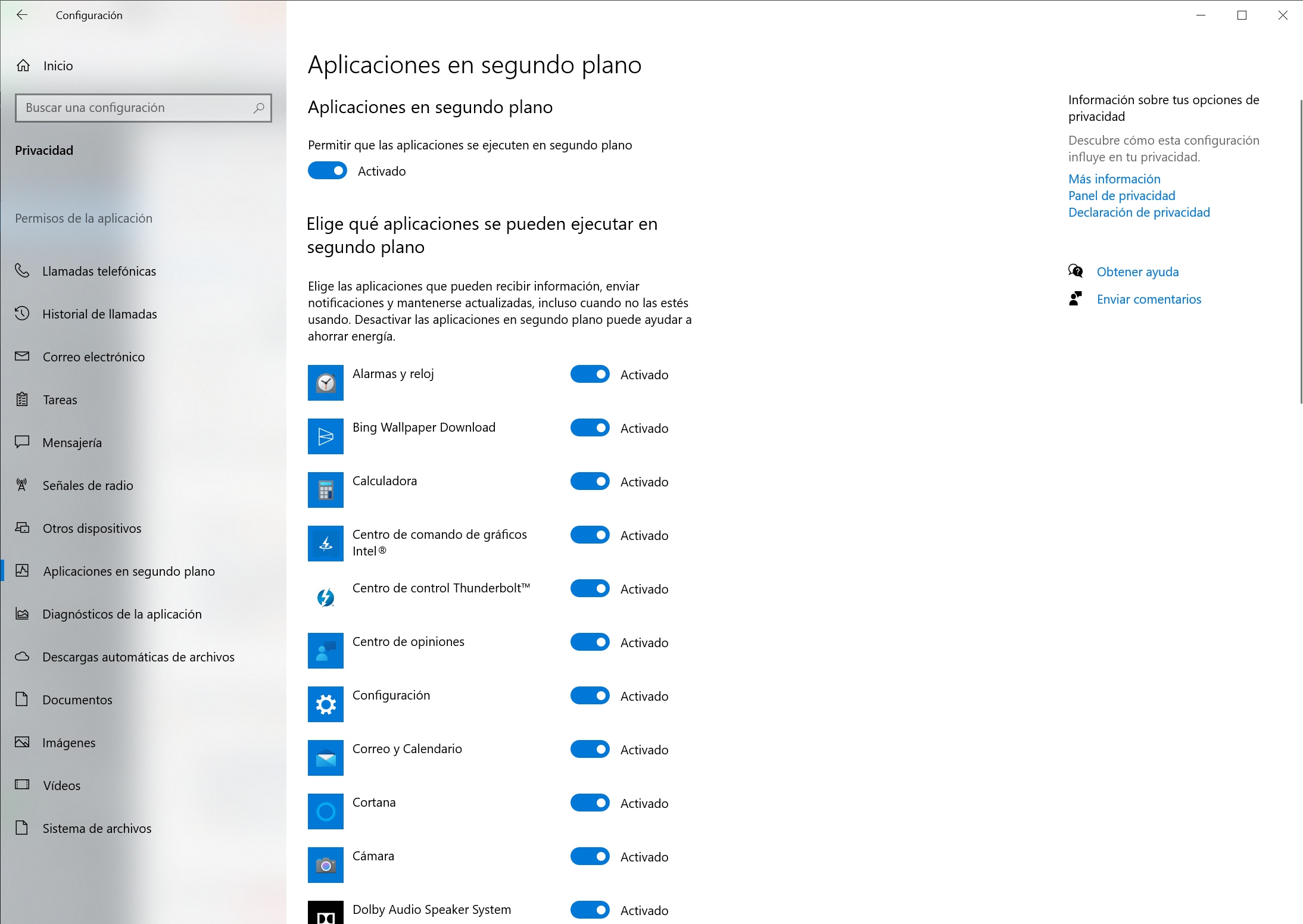
Task: Click the Intel graphics command center icon
Action: tap(326, 544)
